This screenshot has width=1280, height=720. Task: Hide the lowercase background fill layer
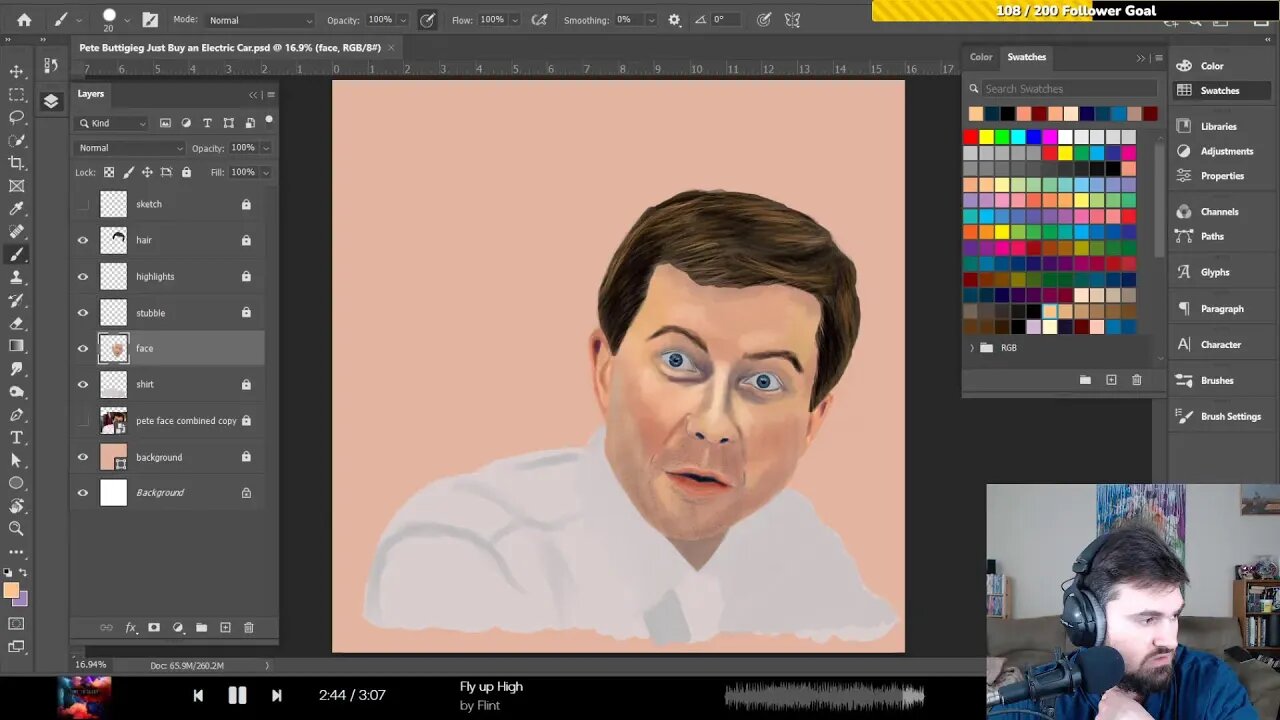click(83, 457)
